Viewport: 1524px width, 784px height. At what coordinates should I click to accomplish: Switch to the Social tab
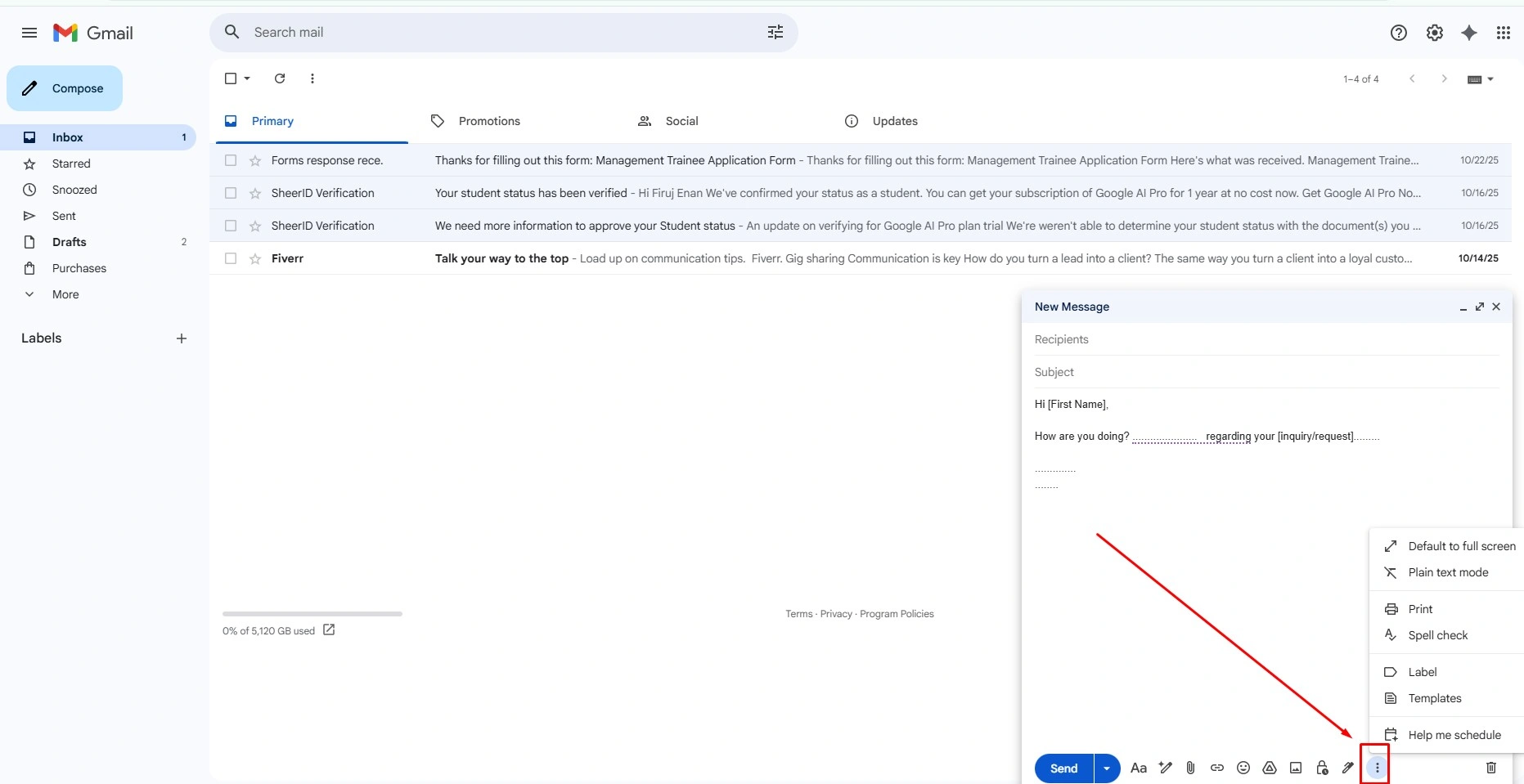(x=668, y=121)
